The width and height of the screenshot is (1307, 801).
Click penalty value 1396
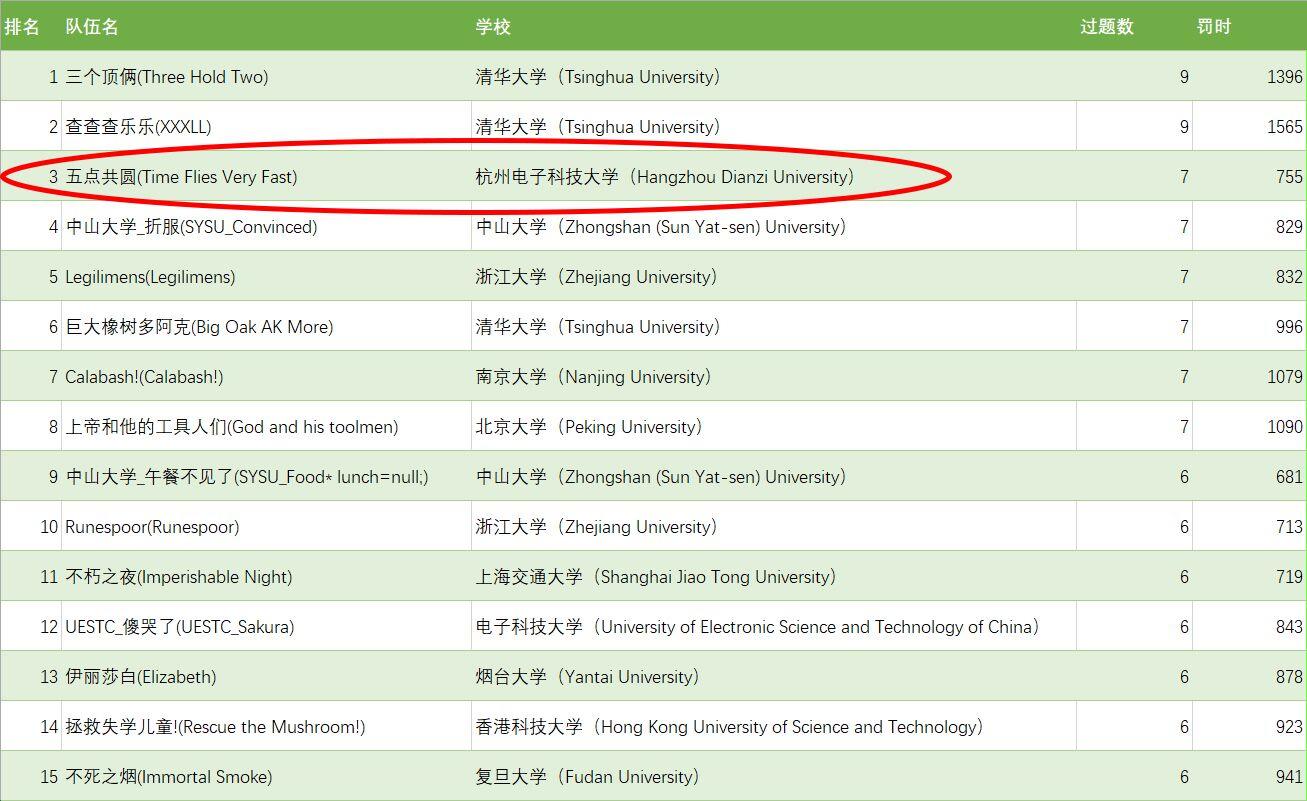pyautogui.click(x=1285, y=77)
